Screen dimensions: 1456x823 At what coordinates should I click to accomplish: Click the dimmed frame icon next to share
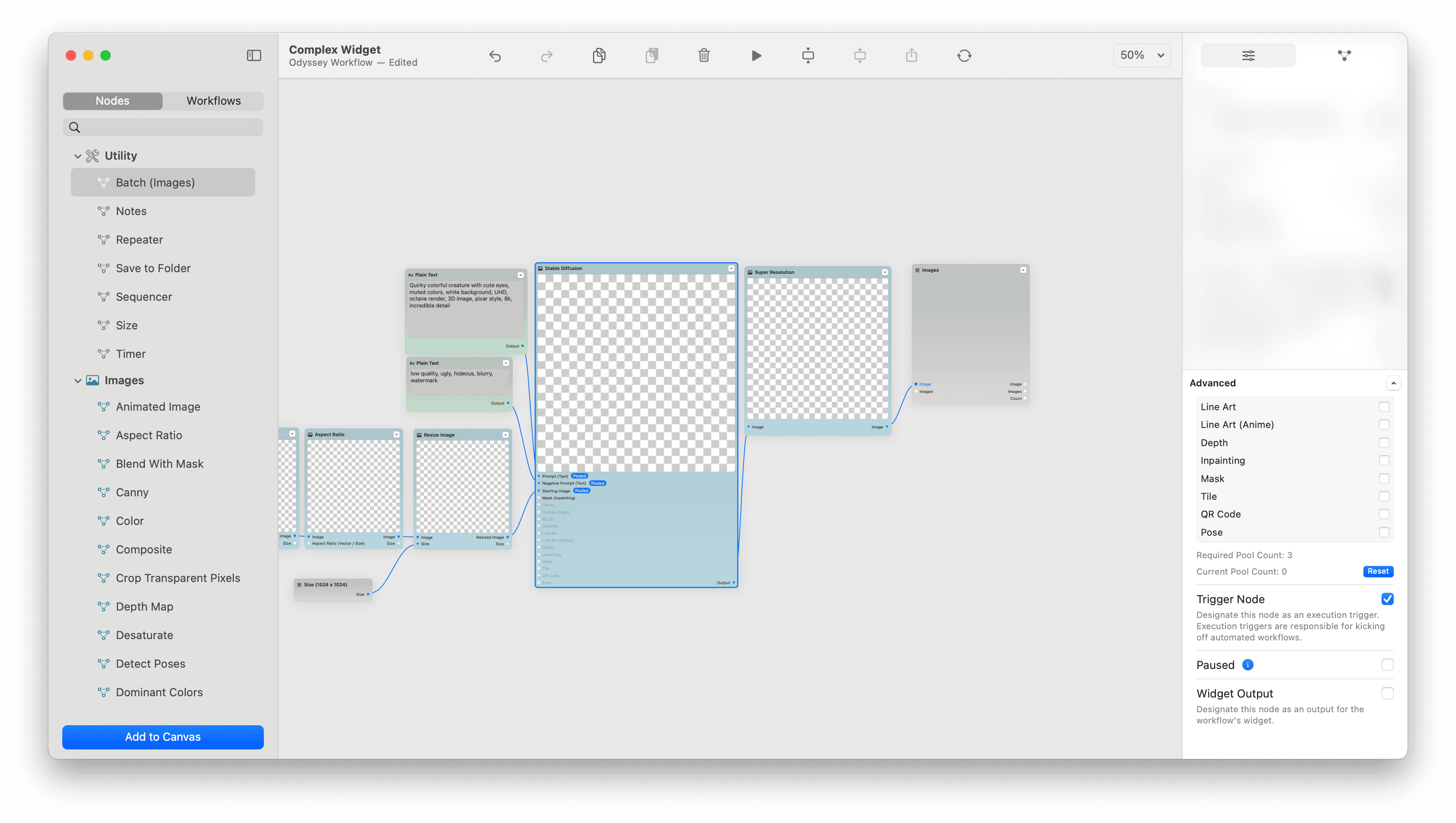click(x=859, y=55)
